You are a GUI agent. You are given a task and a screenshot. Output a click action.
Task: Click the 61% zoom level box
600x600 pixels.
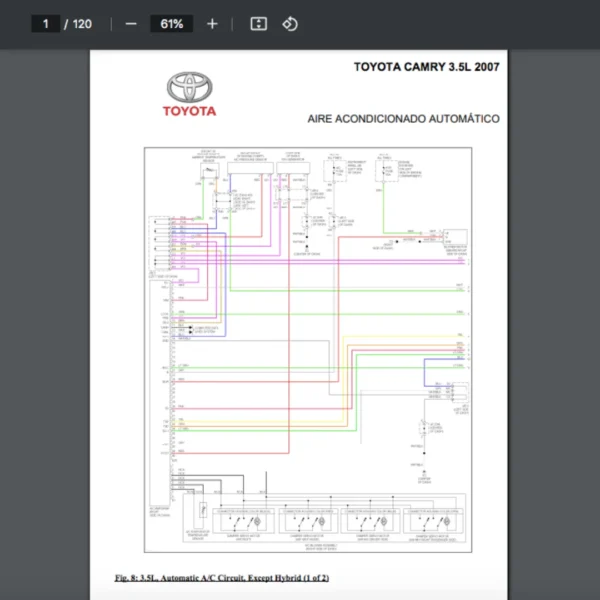[171, 23]
